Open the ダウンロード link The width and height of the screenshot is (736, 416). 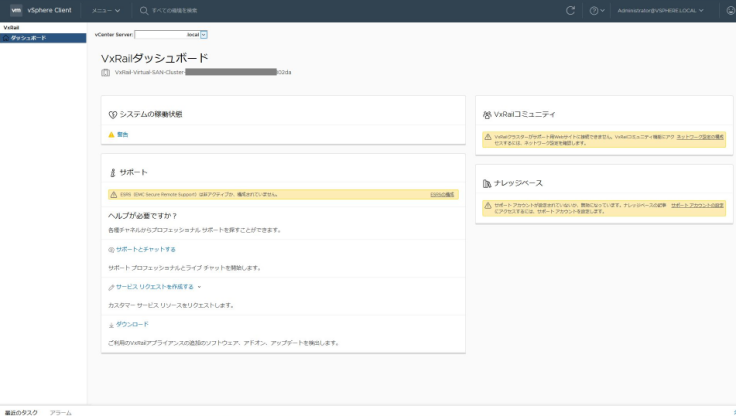coord(132,324)
